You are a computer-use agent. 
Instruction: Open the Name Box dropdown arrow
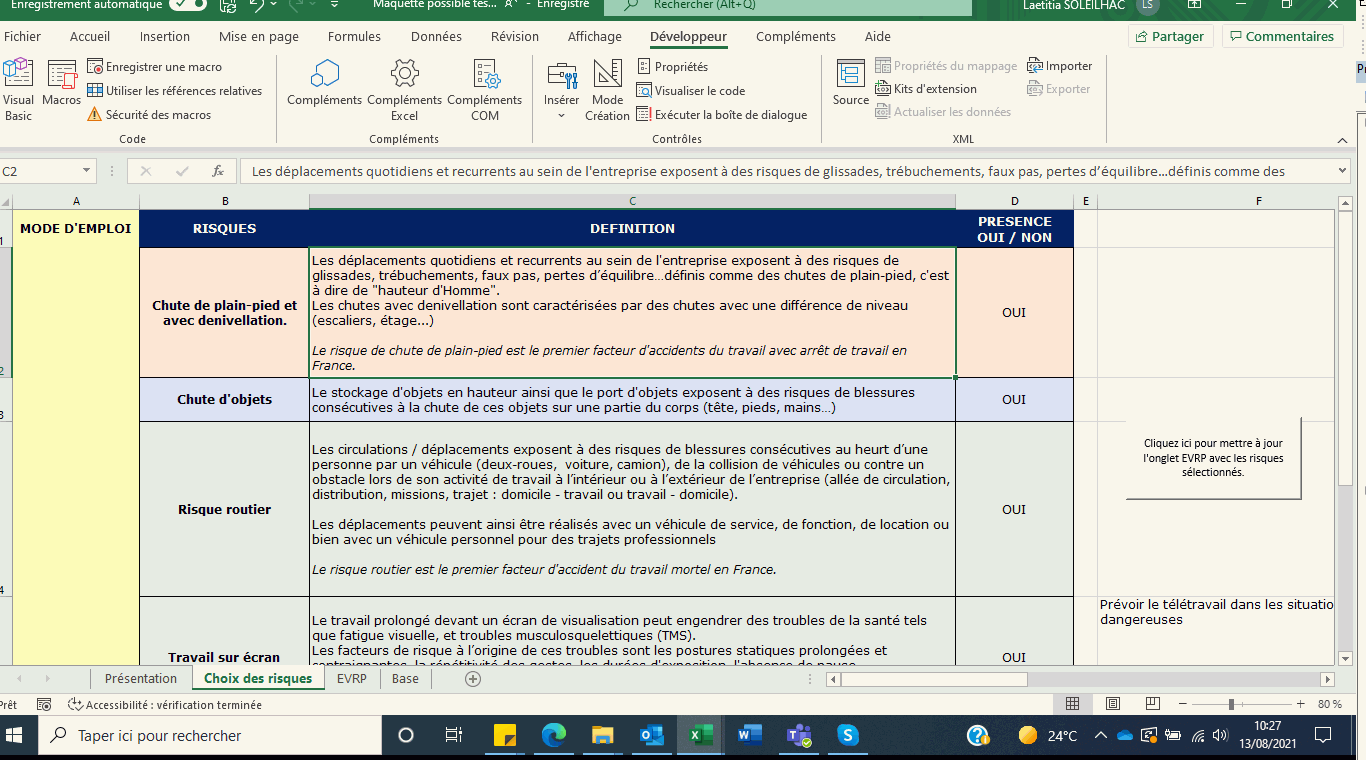click(x=87, y=171)
